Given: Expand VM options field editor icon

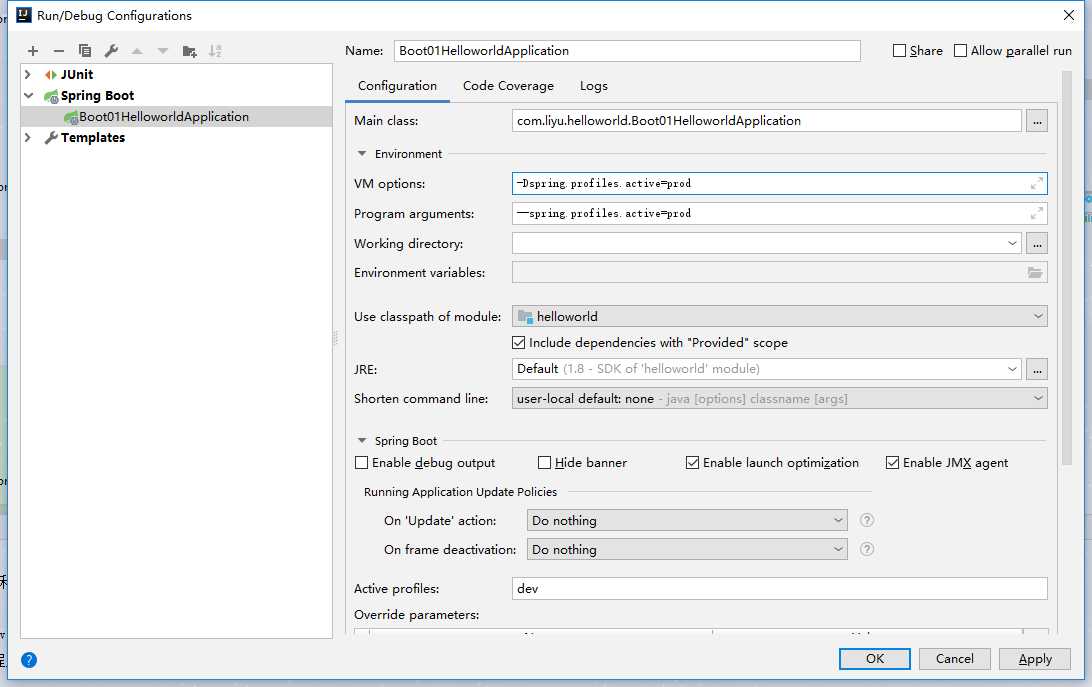Looking at the screenshot, I should tap(1036, 184).
